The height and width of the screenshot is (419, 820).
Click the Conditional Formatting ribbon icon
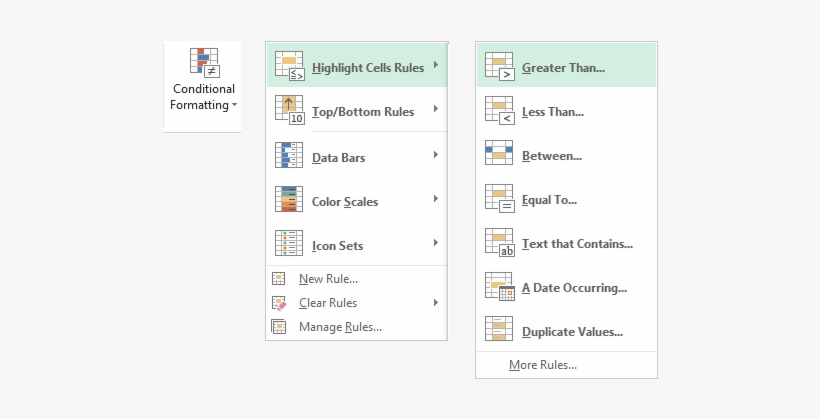[204, 63]
